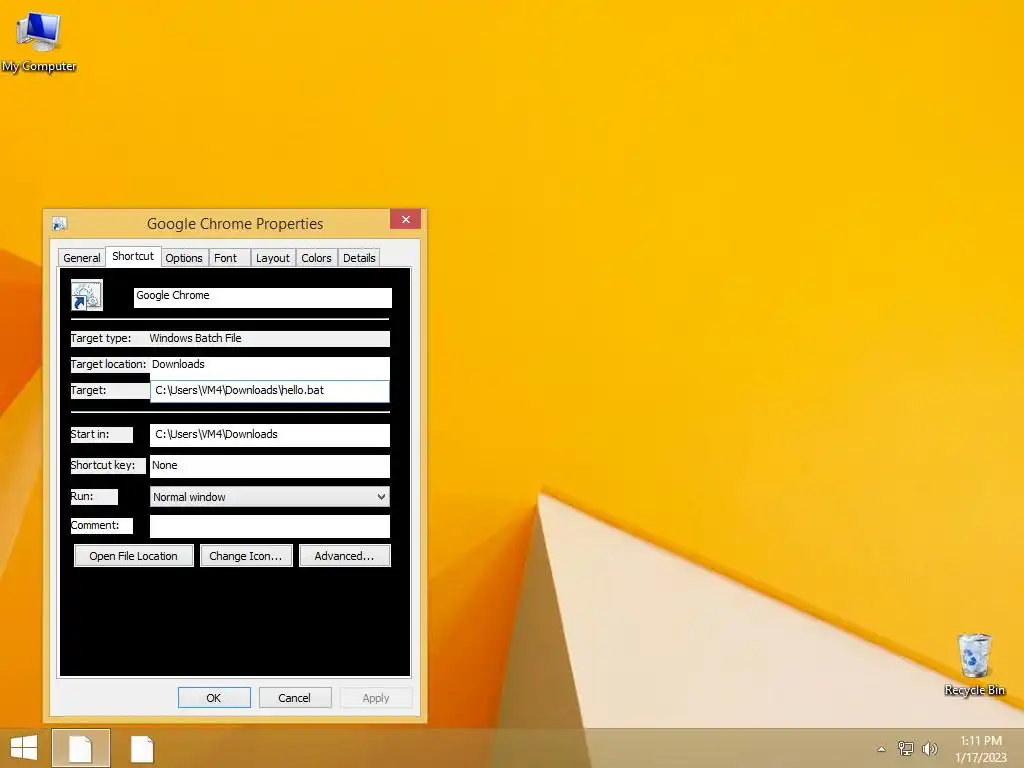Switch to the Layout tab

pos(272,258)
